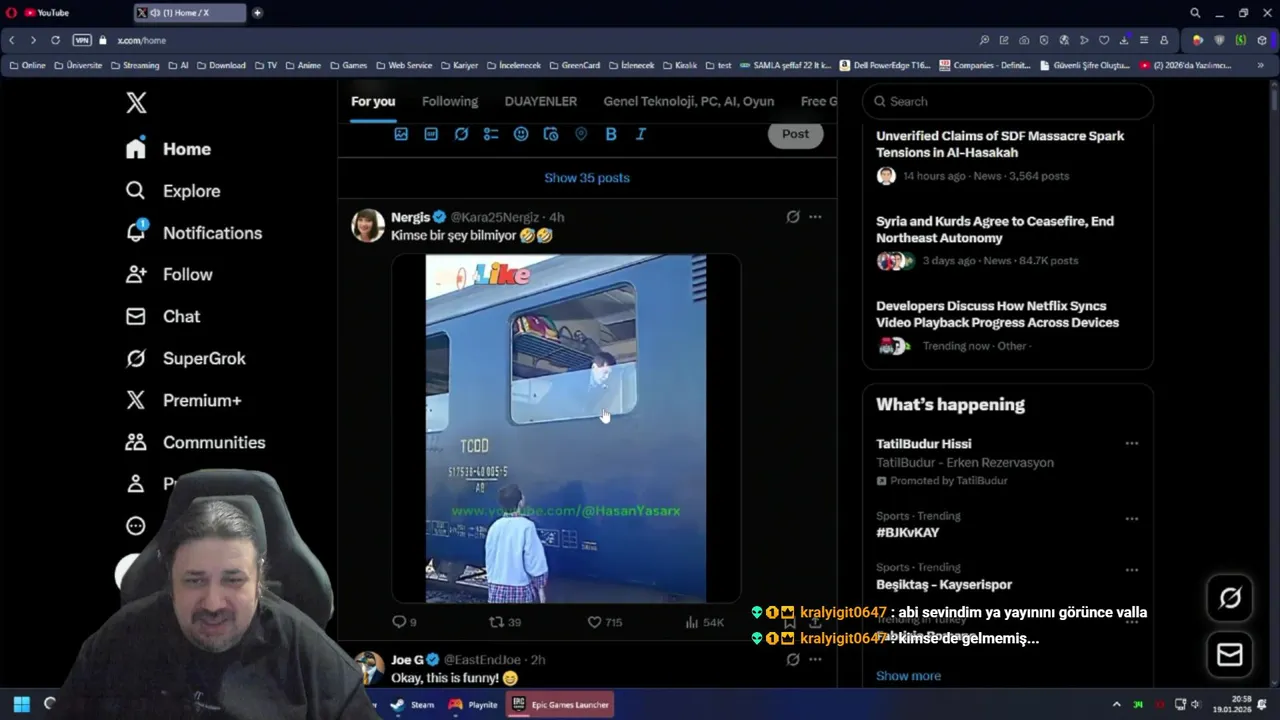Open the Kariyer bookmarks folder
The image size is (1280, 720).
[460, 65]
